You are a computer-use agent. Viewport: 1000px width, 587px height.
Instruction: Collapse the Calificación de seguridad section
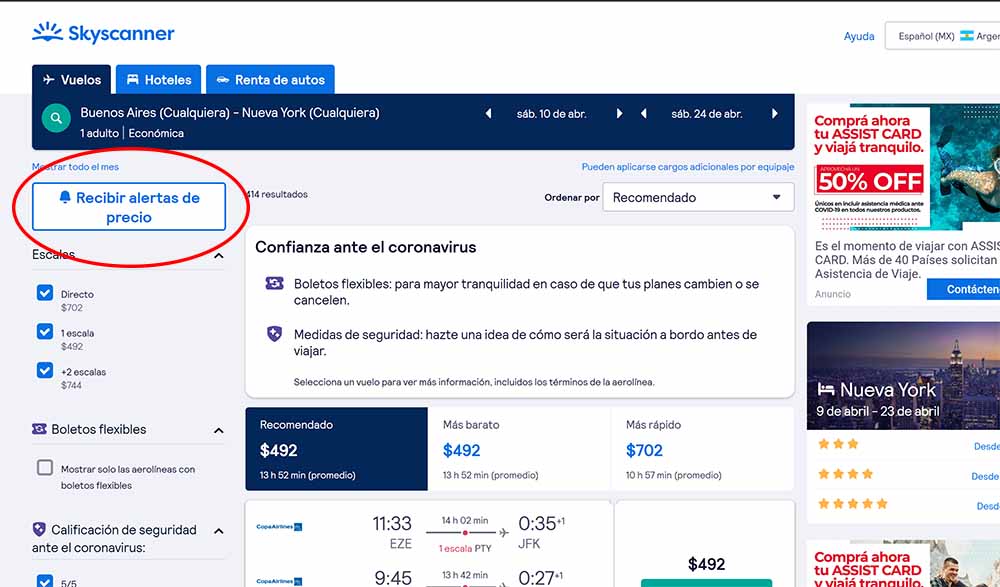[x=219, y=531]
